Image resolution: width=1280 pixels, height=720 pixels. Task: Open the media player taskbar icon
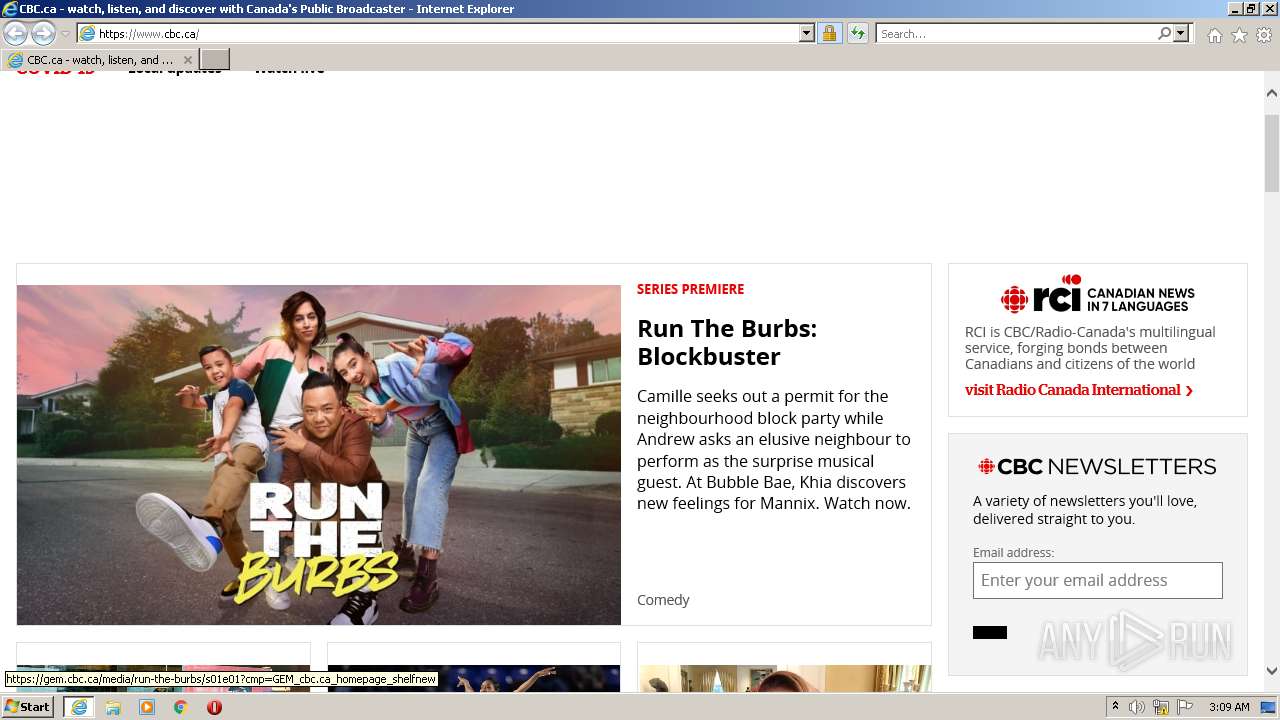pos(147,707)
